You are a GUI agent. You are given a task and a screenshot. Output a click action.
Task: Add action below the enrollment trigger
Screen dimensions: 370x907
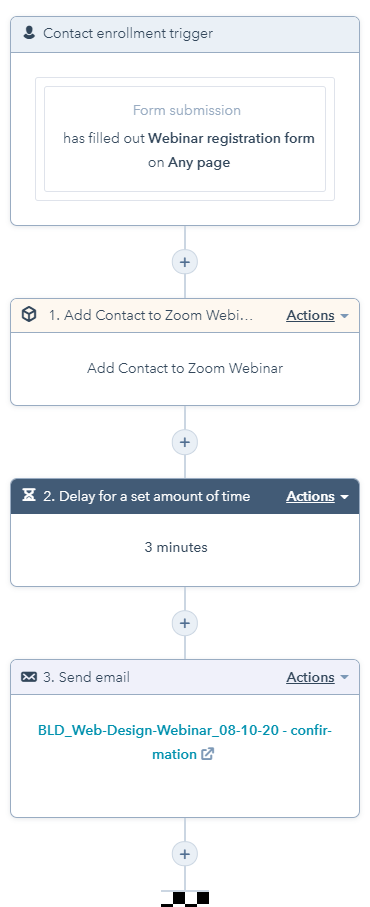point(185,262)
